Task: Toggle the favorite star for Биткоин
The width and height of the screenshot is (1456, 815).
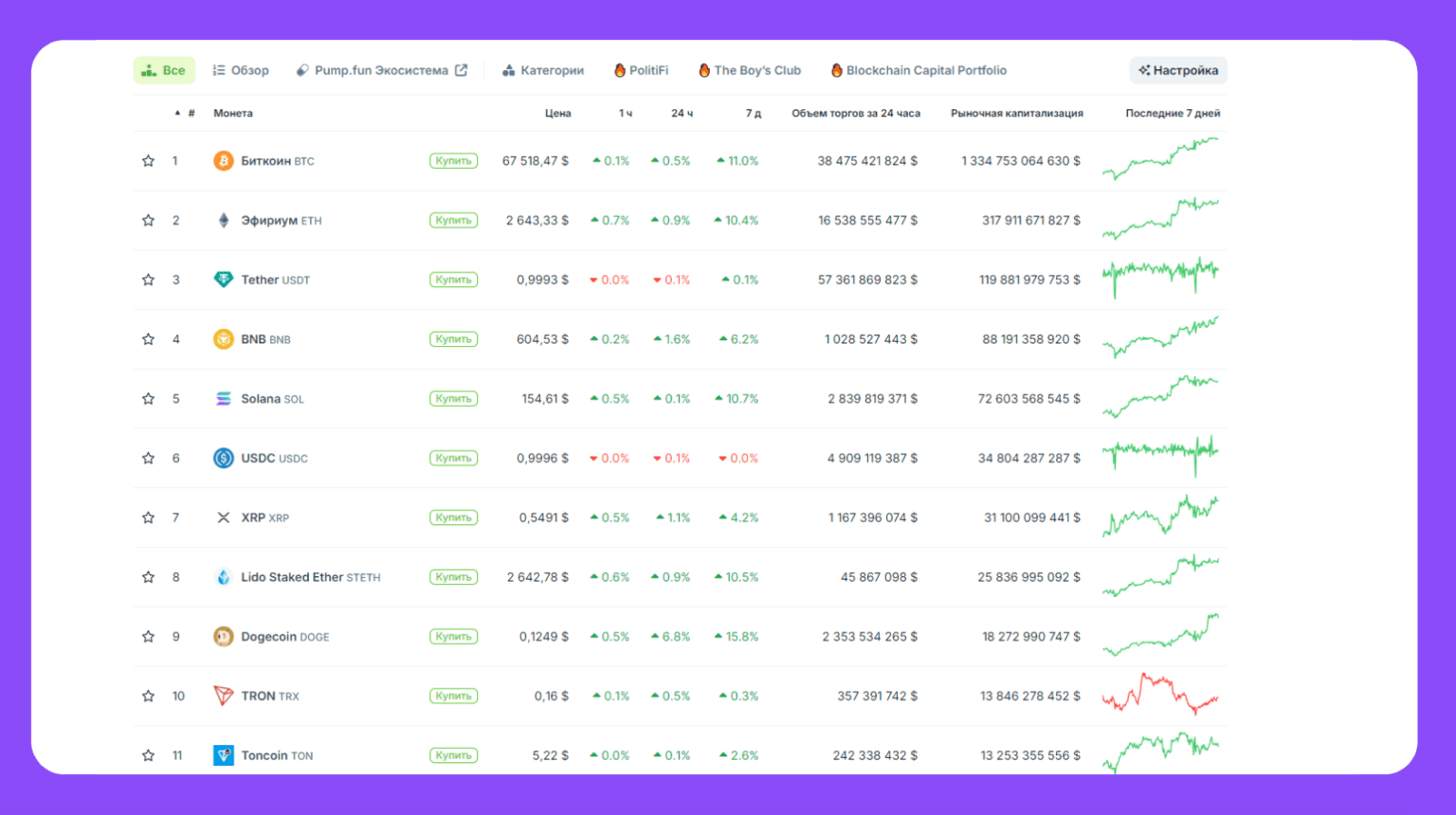Action: pyautogui.click(x=148, y=160)
